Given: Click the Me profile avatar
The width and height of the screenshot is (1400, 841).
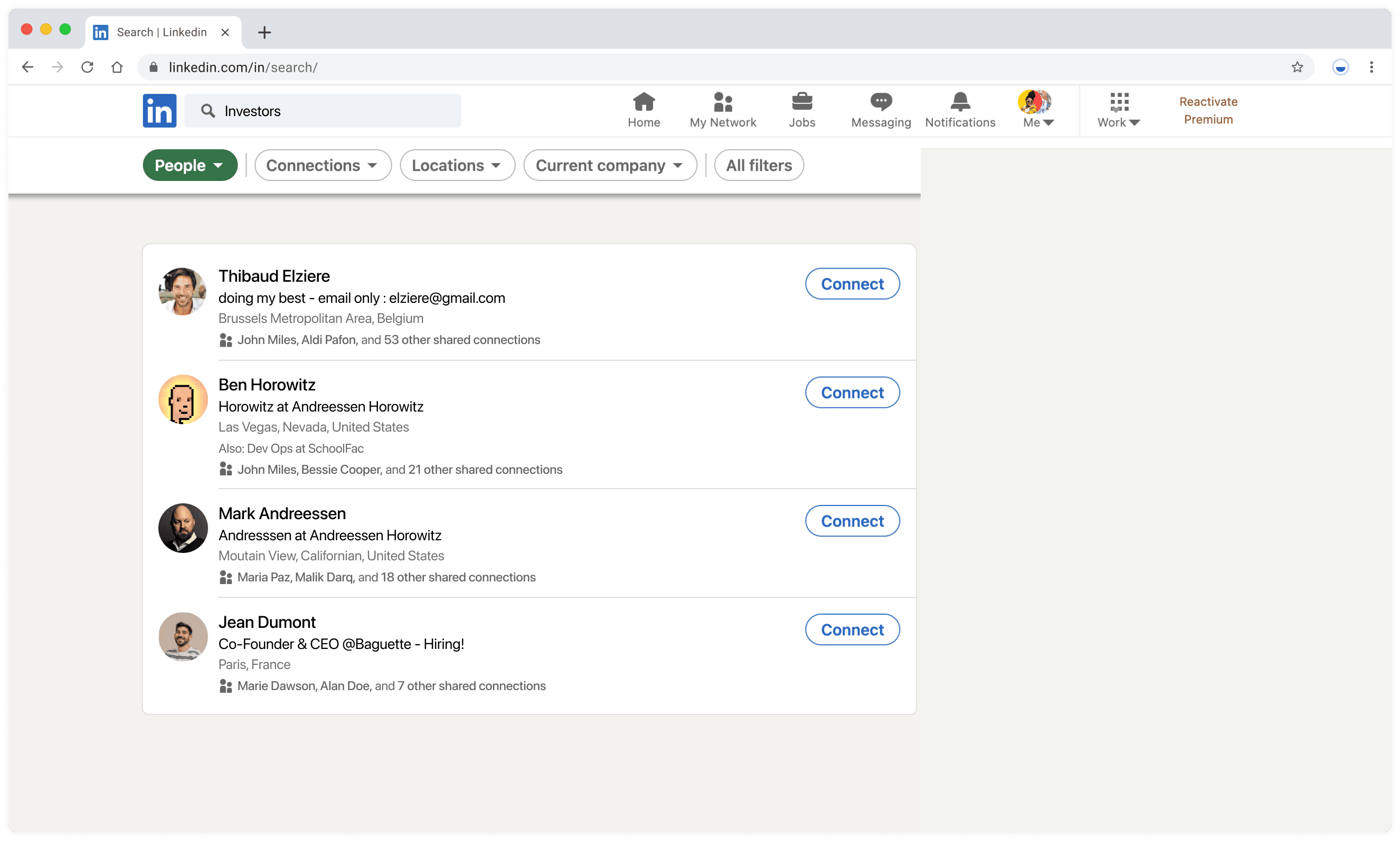Looking at the screenshot, I should 1034,101.
